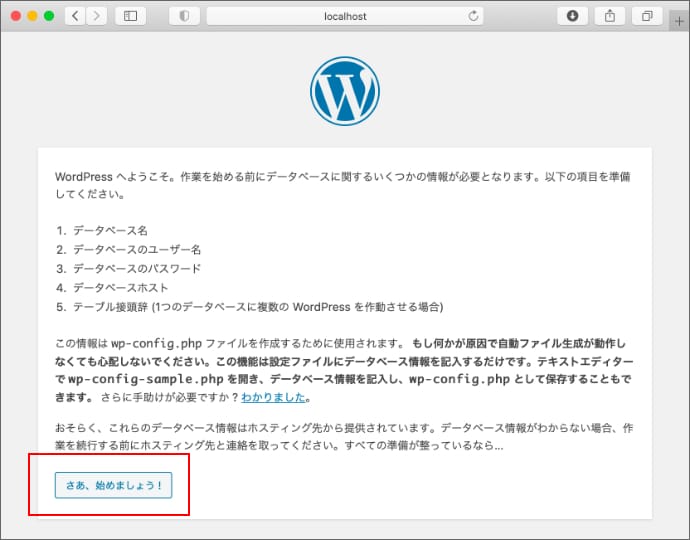Open a new tab with plus button
Screen dimensions: 690x540
[681, 20]
